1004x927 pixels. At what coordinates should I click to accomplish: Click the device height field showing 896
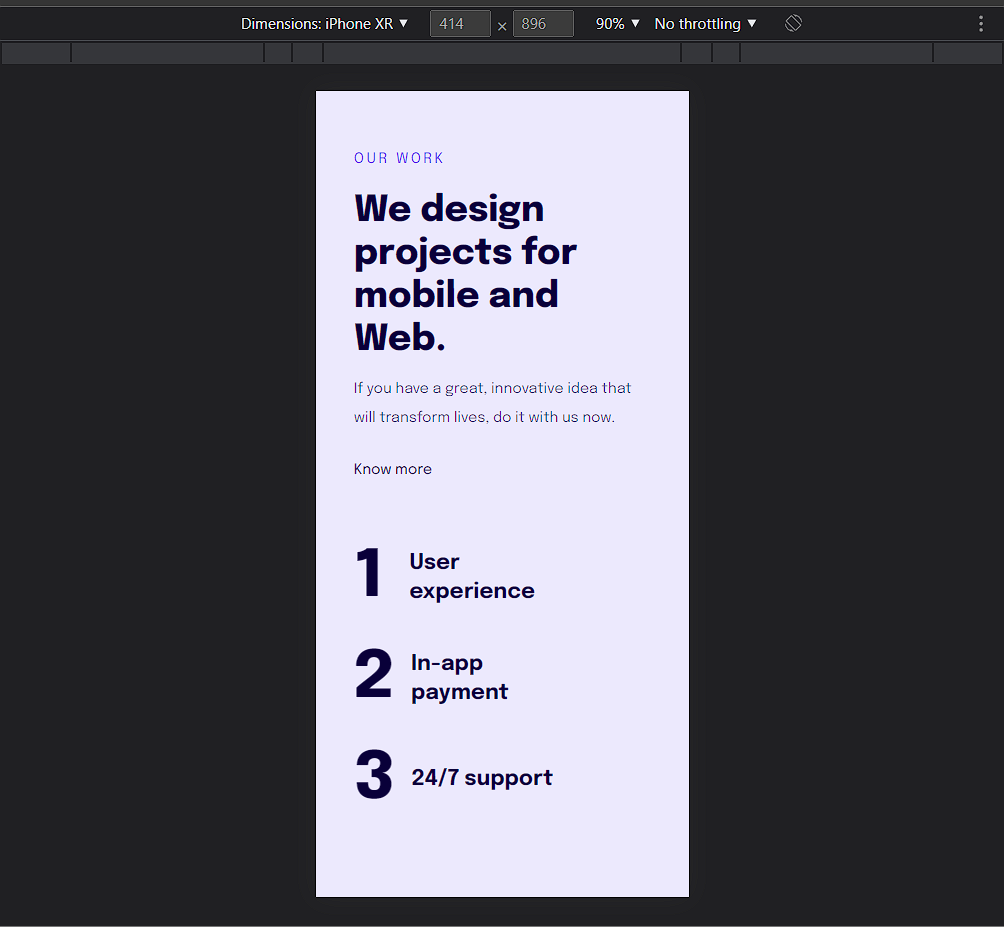[543, 23]
